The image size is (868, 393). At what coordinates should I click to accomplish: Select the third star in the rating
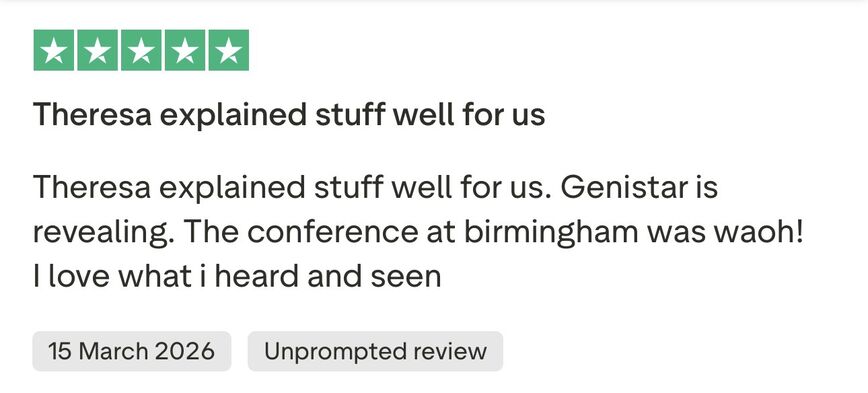point(141,50)
